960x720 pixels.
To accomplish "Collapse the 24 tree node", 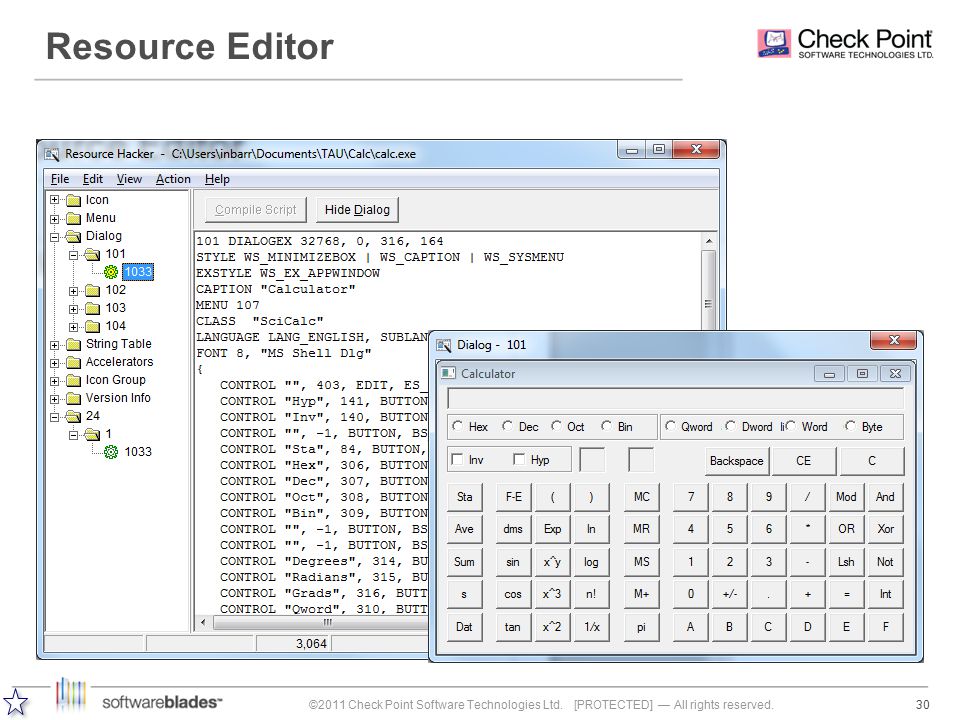I will (54, 417).
